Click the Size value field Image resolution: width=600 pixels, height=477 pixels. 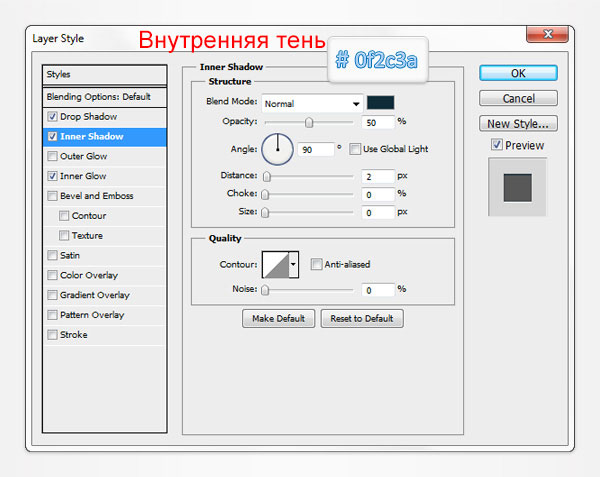coord(378,212)
